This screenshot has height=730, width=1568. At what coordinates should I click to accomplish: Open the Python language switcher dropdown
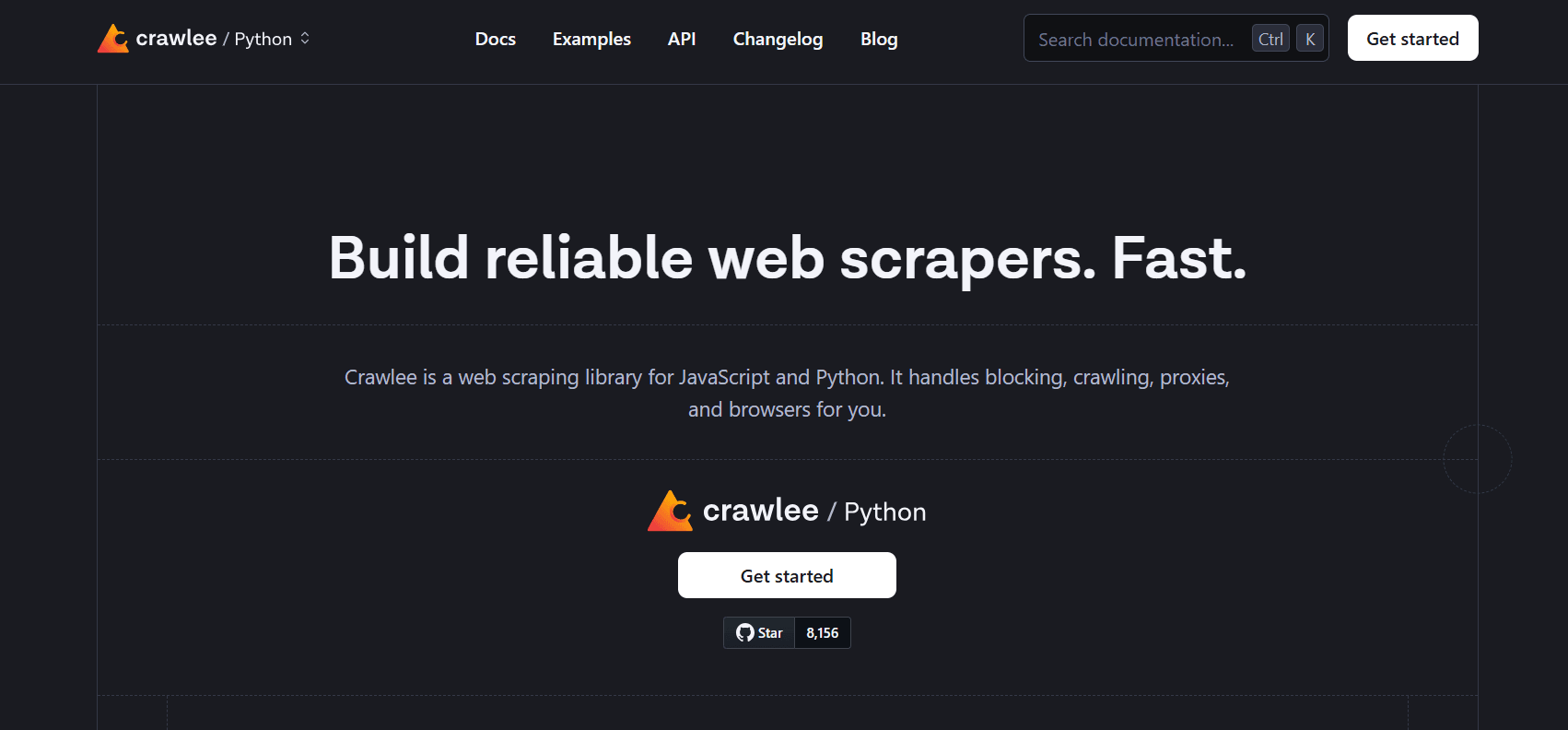tap(272, 39)
